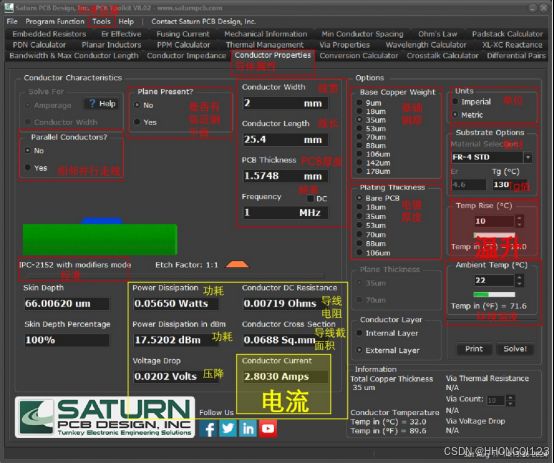This screenshot has height=463, width=554.
Task: Click the Temp Rise slider bar
Action: [x=494, y=235]
